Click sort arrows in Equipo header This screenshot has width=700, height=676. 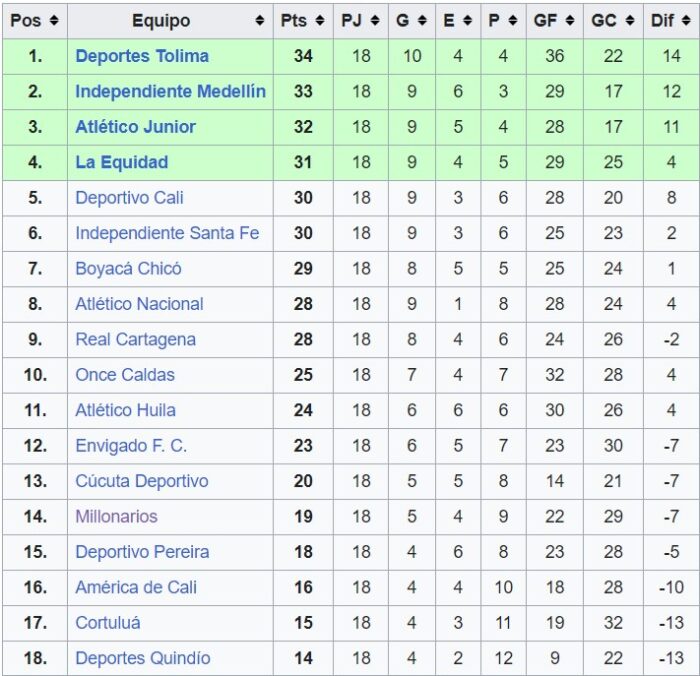pyautogui.click(x=260, y=20)
